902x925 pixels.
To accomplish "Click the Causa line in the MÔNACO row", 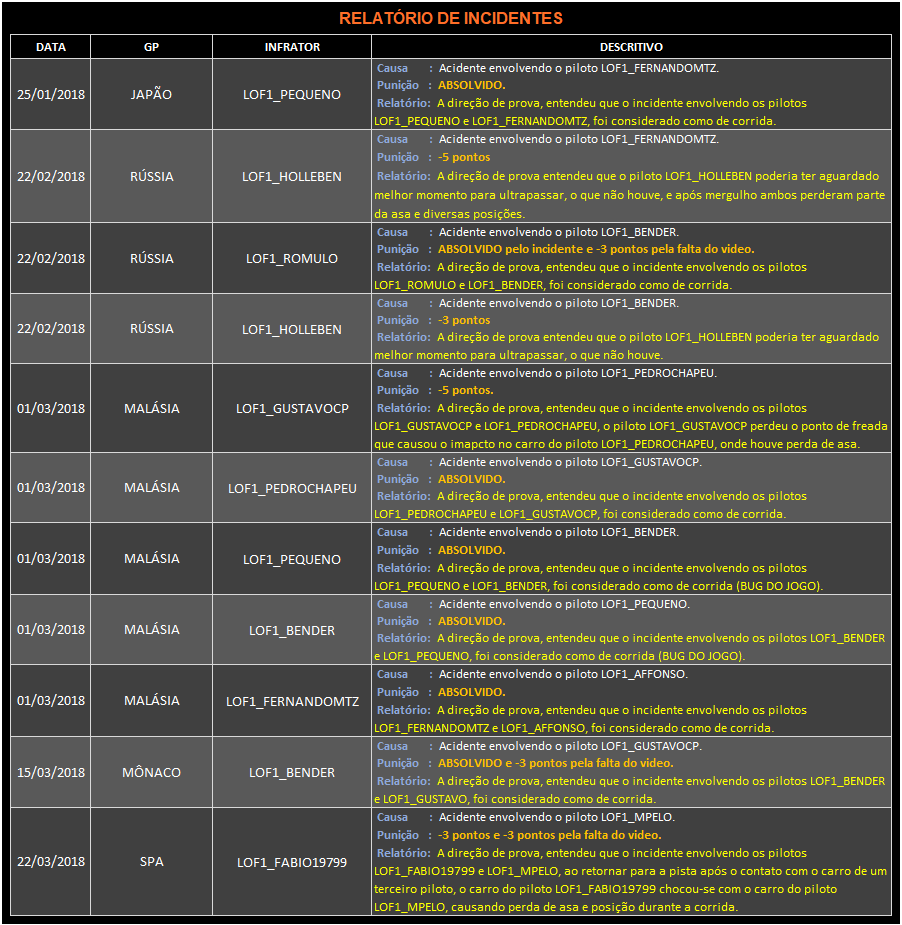I will tap(539, 746).
